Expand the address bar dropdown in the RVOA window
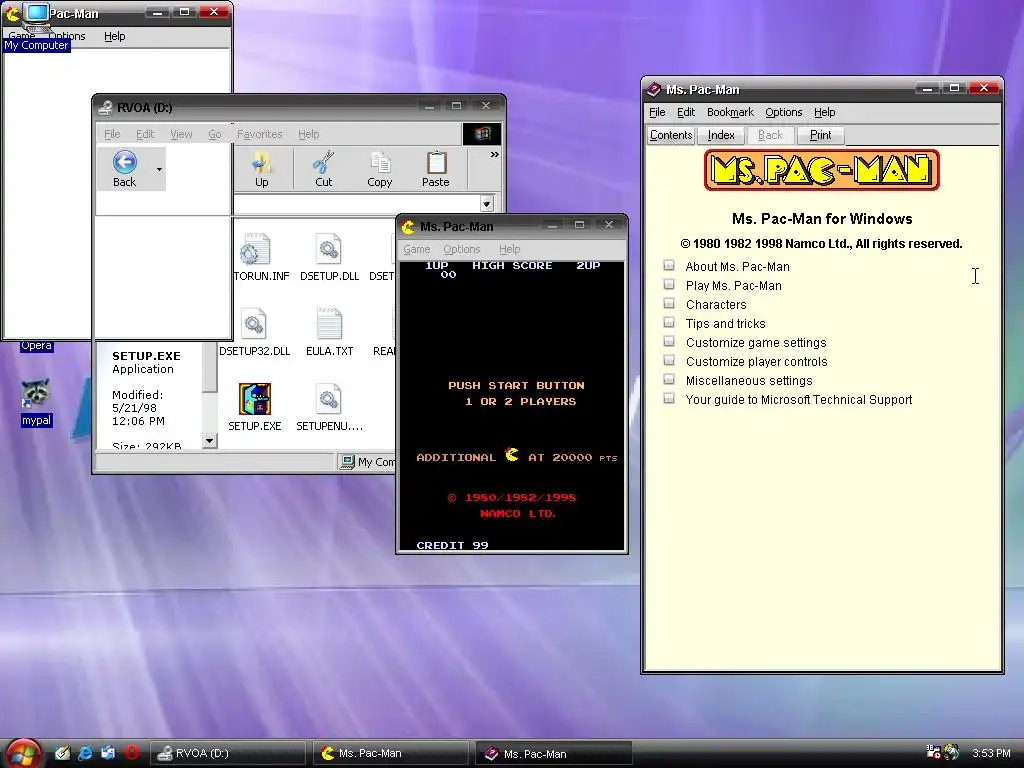The width and height of the screenshot is (1024, 768). point(487,204)
